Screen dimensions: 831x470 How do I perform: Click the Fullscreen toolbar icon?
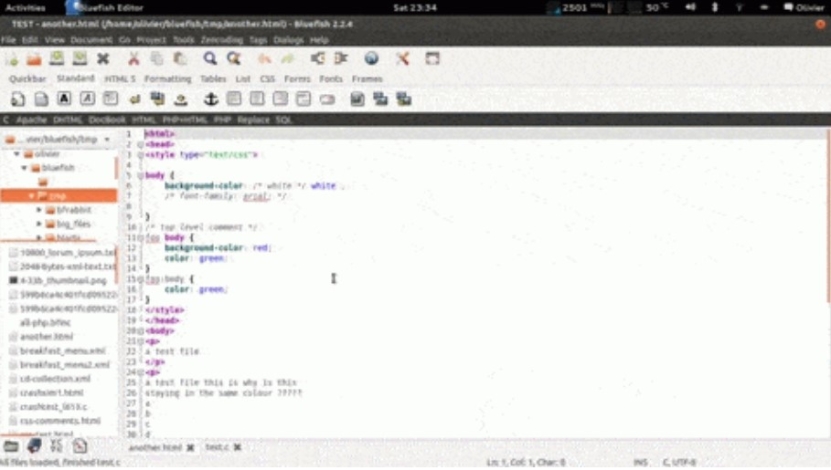(x=432, y=59)
